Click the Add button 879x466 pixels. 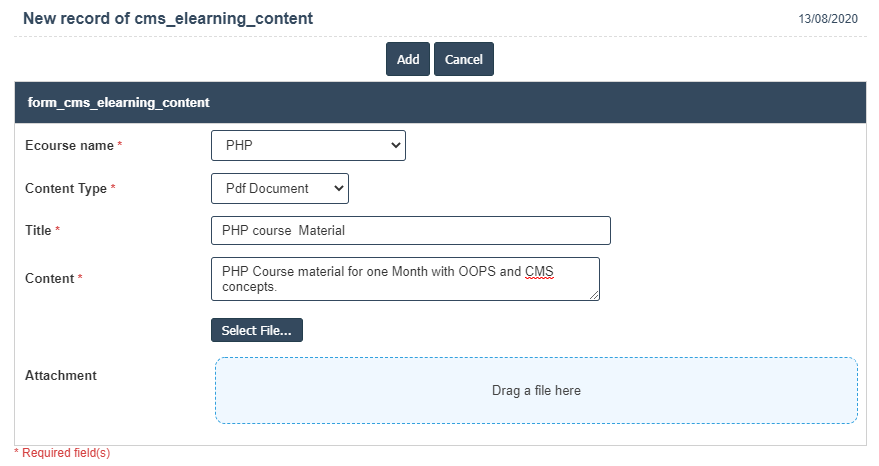pyautogui.click(x=407, y=59)
